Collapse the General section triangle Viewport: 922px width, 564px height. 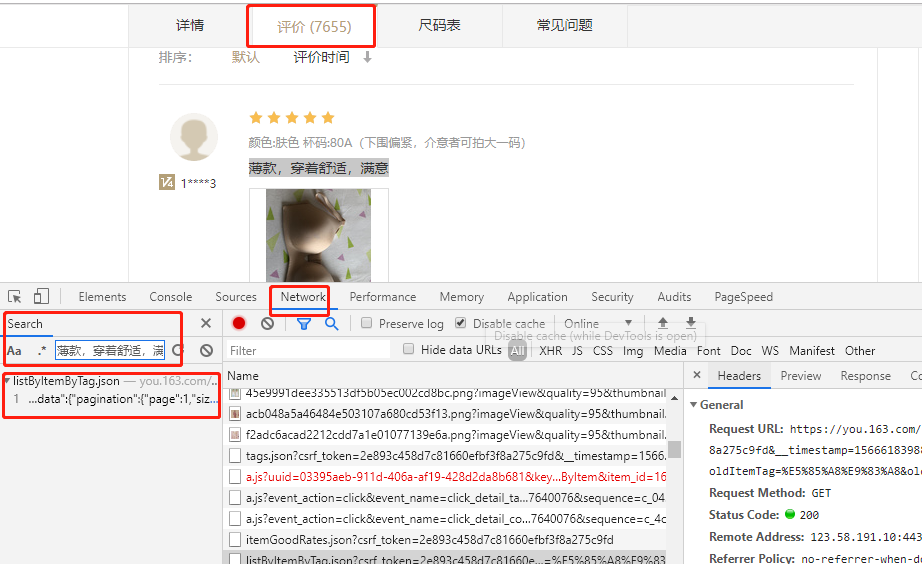(693, 405)
